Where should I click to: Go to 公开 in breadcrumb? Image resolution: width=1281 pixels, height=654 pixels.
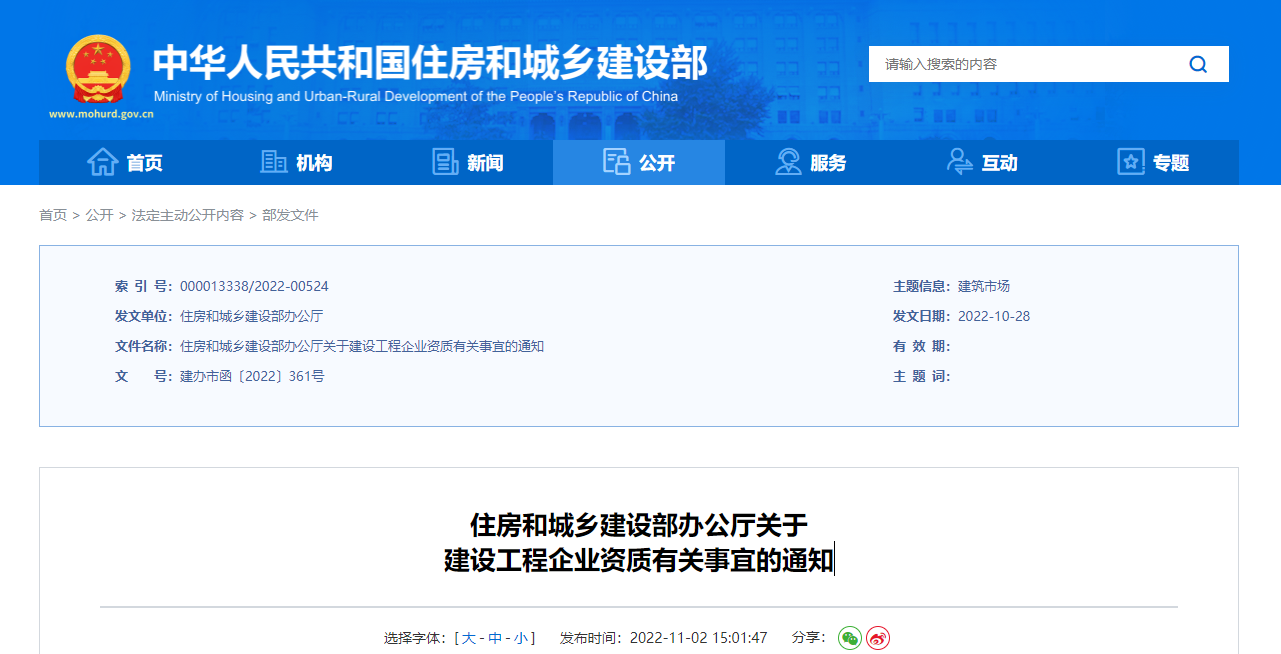pyautogui.click(x=99, y=215)
